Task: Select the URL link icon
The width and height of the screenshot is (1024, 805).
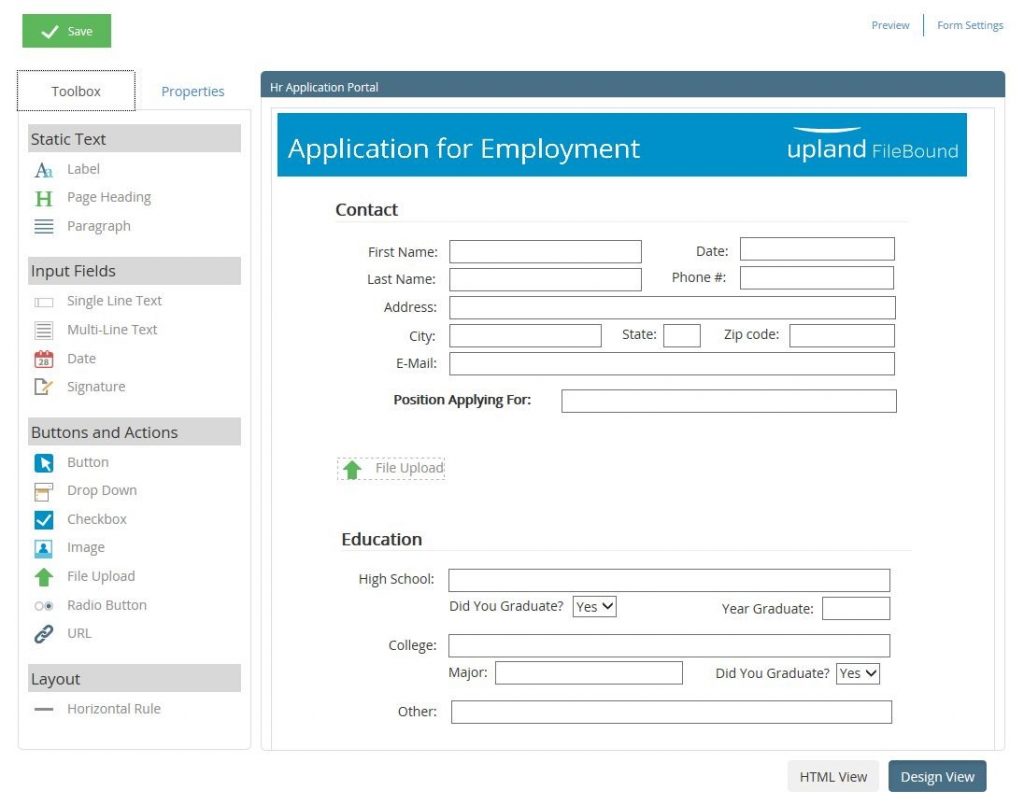Action: click(x=43, y=633)
